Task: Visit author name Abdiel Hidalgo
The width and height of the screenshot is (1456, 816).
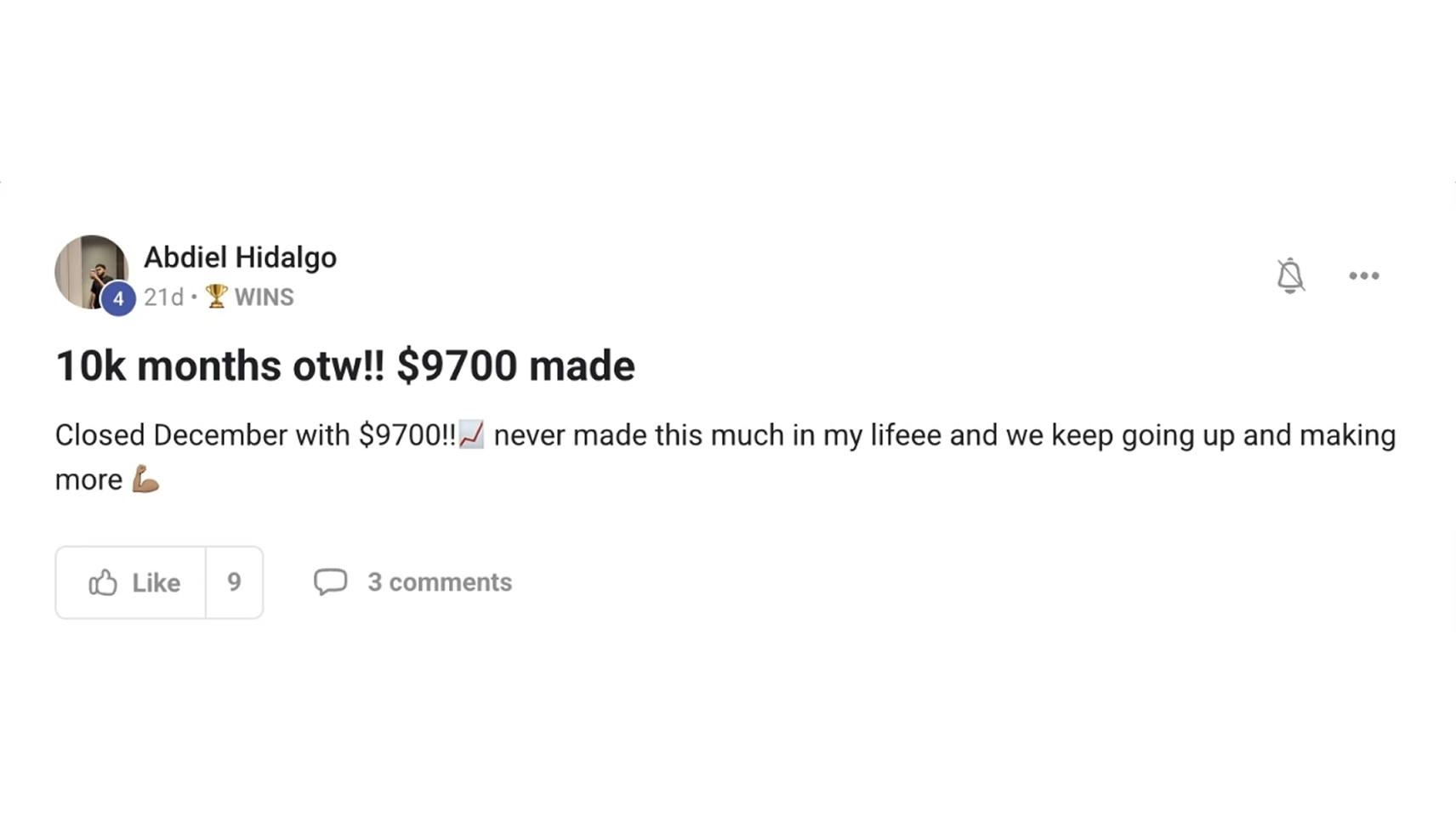Action: pos(240,257)
